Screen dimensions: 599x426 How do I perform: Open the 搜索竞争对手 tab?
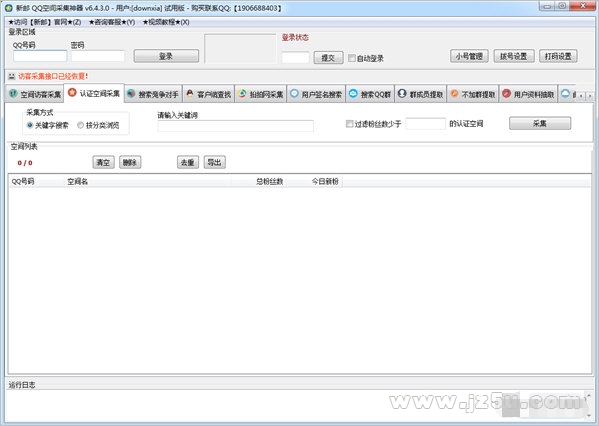[x=153, y=94]
